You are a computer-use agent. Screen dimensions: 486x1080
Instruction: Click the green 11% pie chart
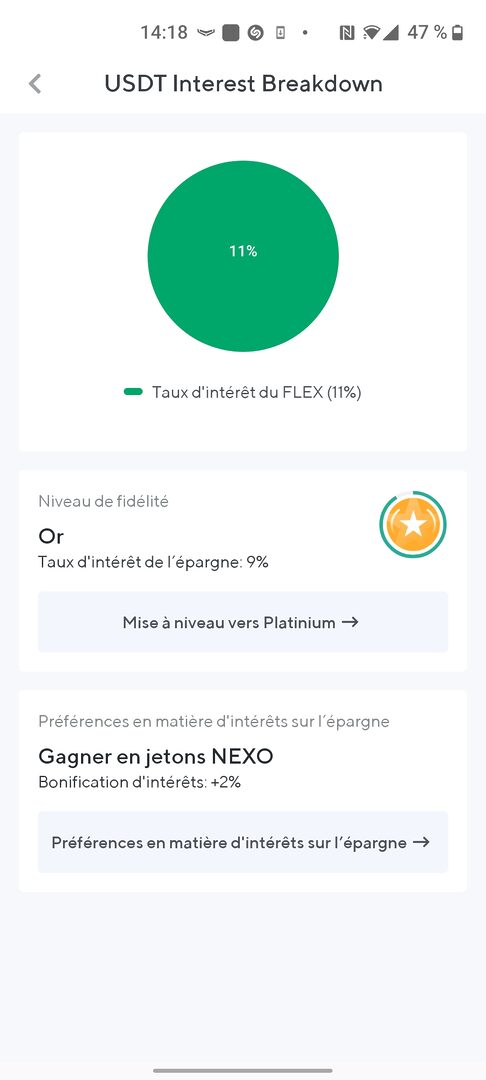click(243, 256)
